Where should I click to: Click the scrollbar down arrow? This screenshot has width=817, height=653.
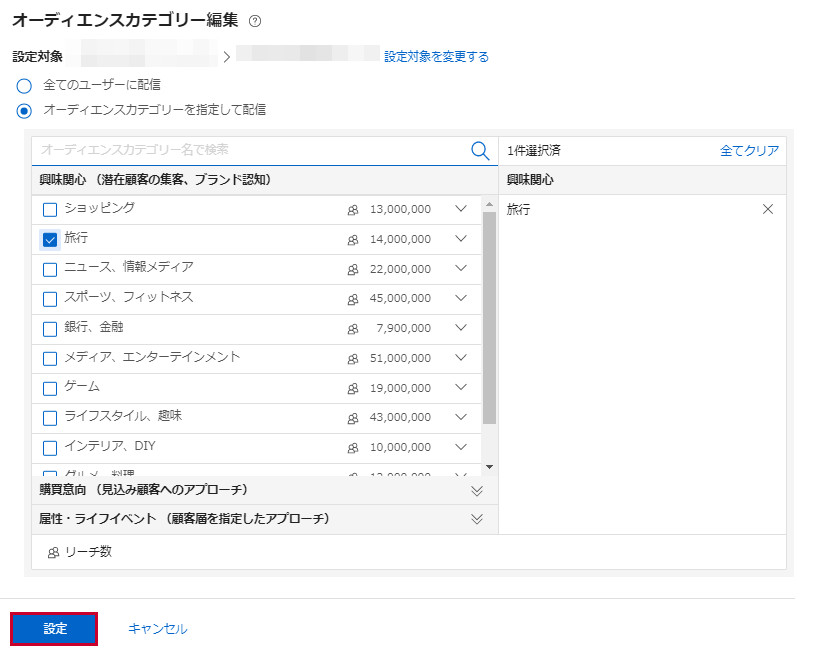489,467
